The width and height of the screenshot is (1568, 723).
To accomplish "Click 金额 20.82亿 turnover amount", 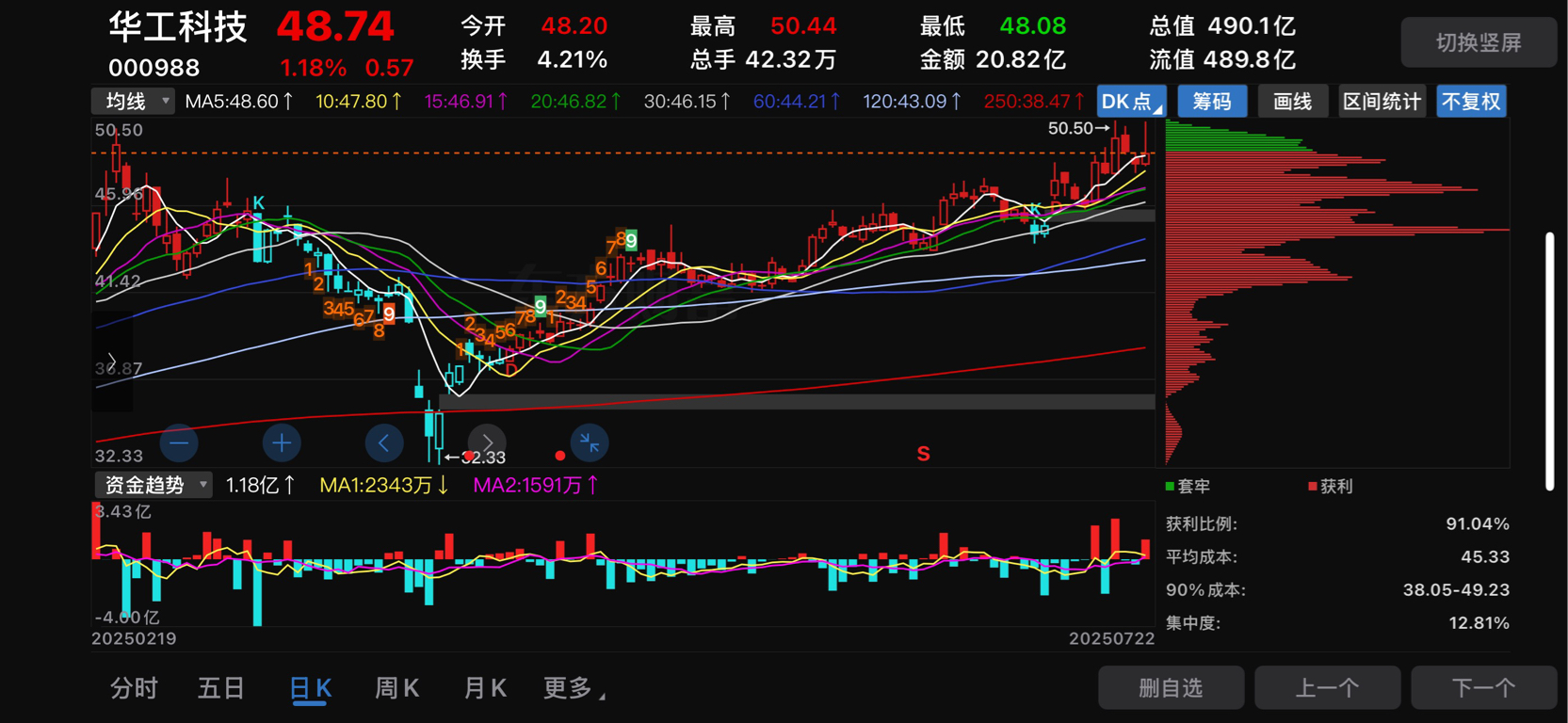I will (993, 60).
